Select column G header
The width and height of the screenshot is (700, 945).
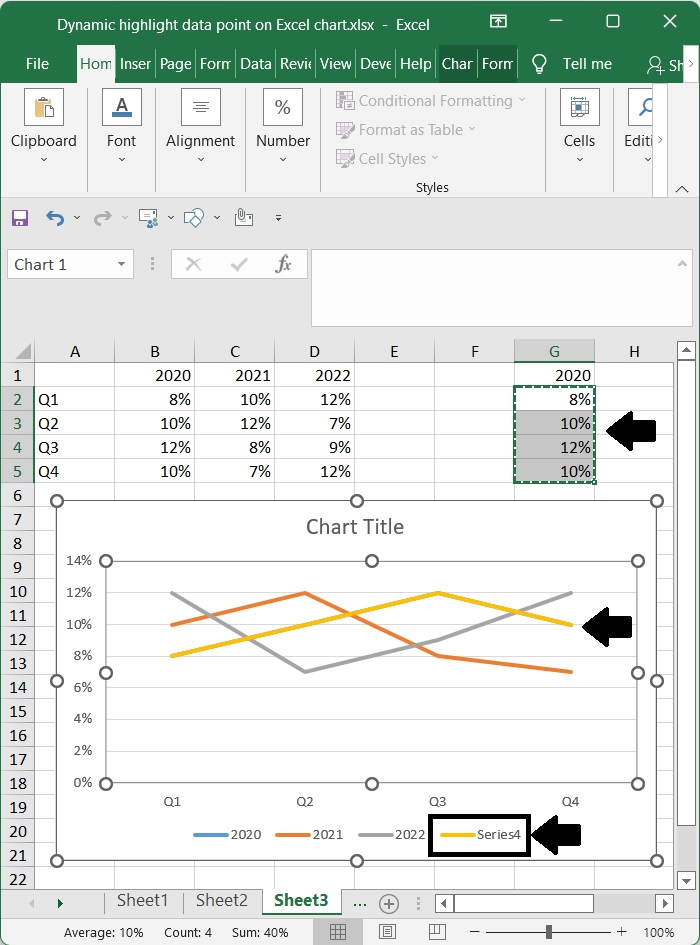554,351
